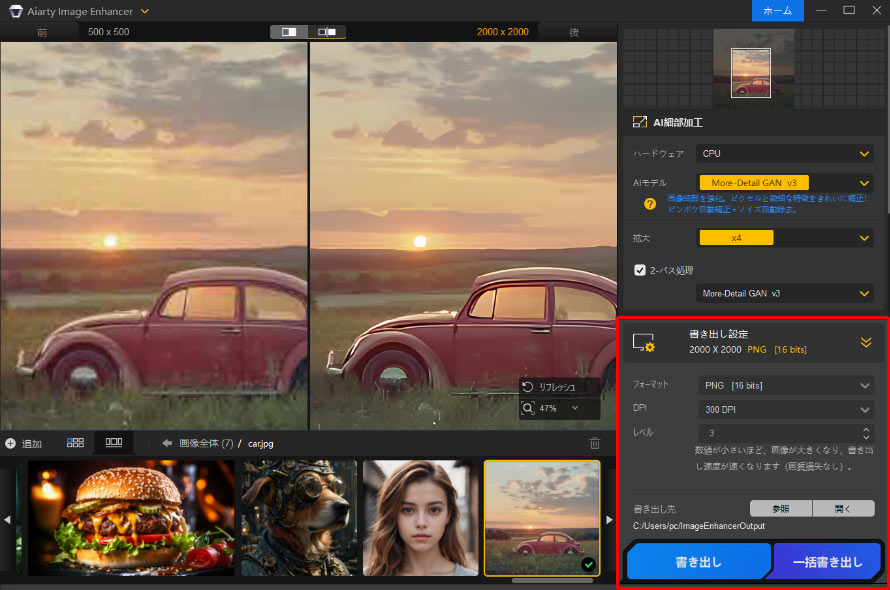Click the list view icon in filmstrip bar
890x590 pixels.
click(x=114, y=442)
